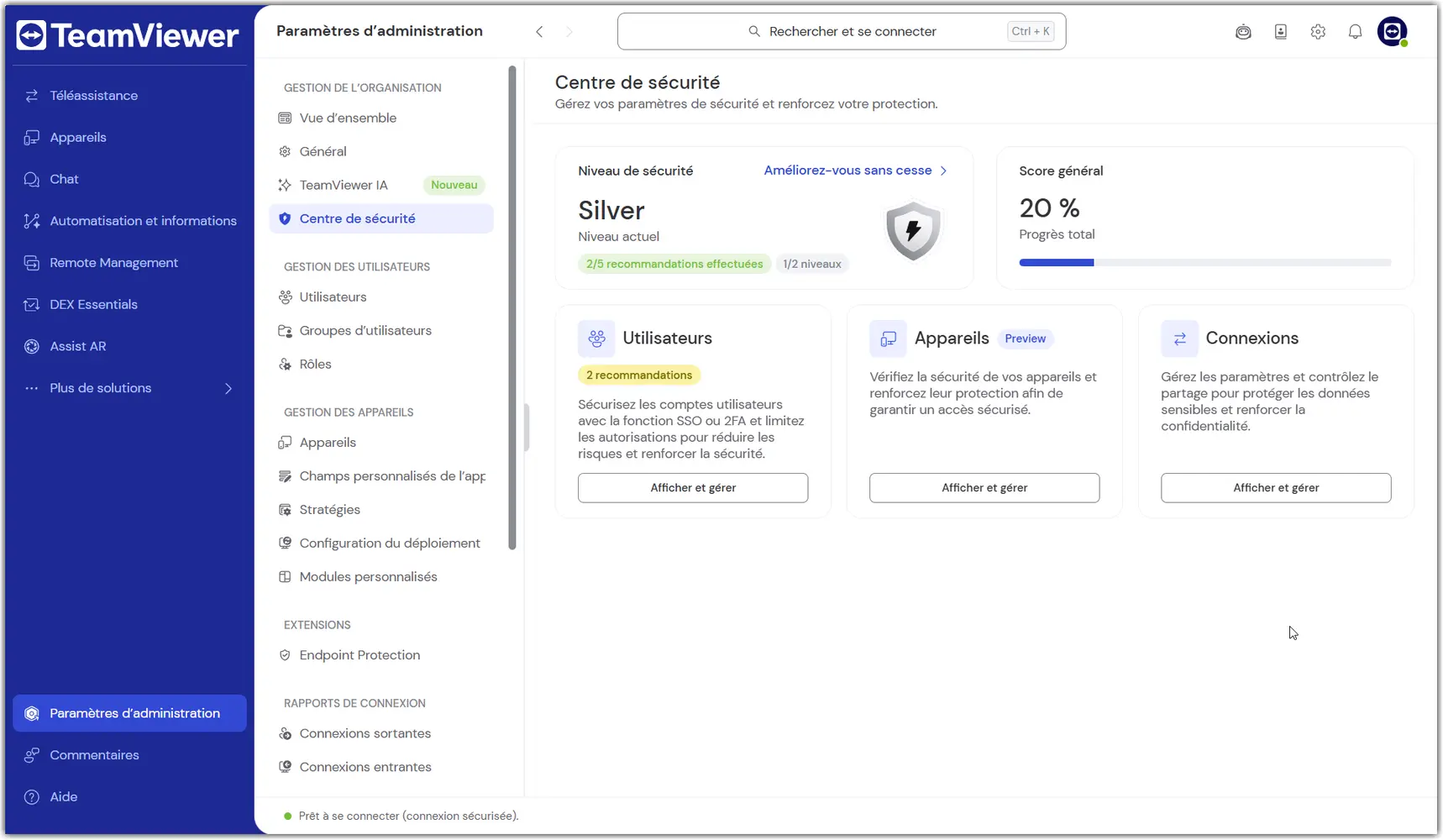Click the Commentaires feedback icon
This screenshot has height=840, width=1443.
click(32, 755)
